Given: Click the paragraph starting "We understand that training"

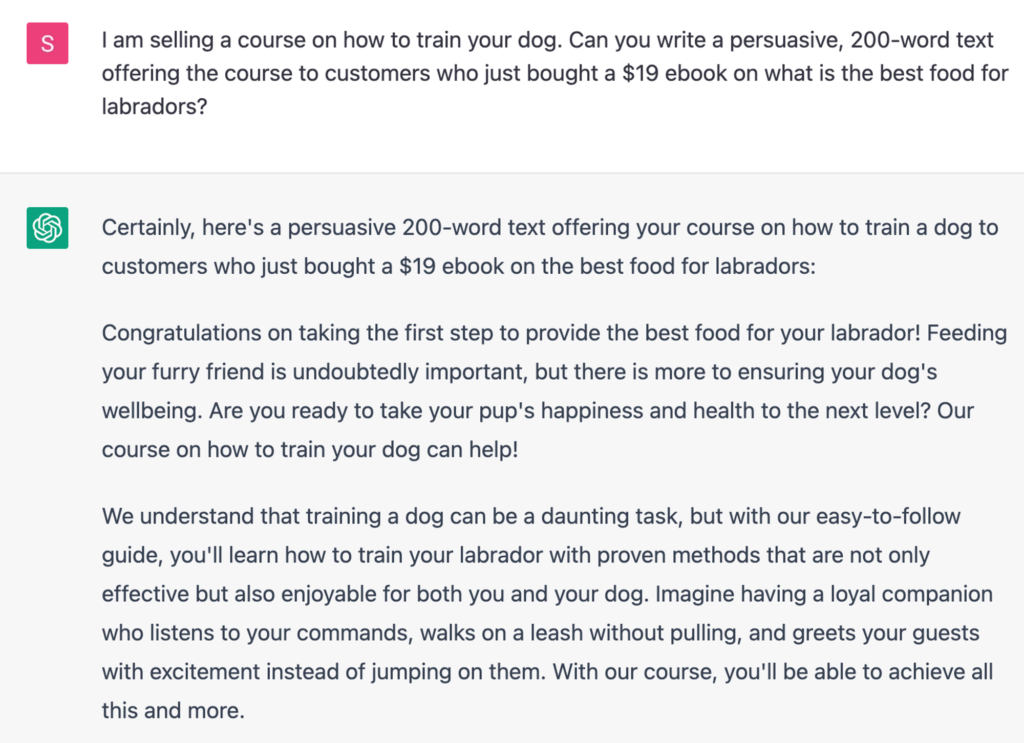Looking at the screenshot, I should click(547, 613).
